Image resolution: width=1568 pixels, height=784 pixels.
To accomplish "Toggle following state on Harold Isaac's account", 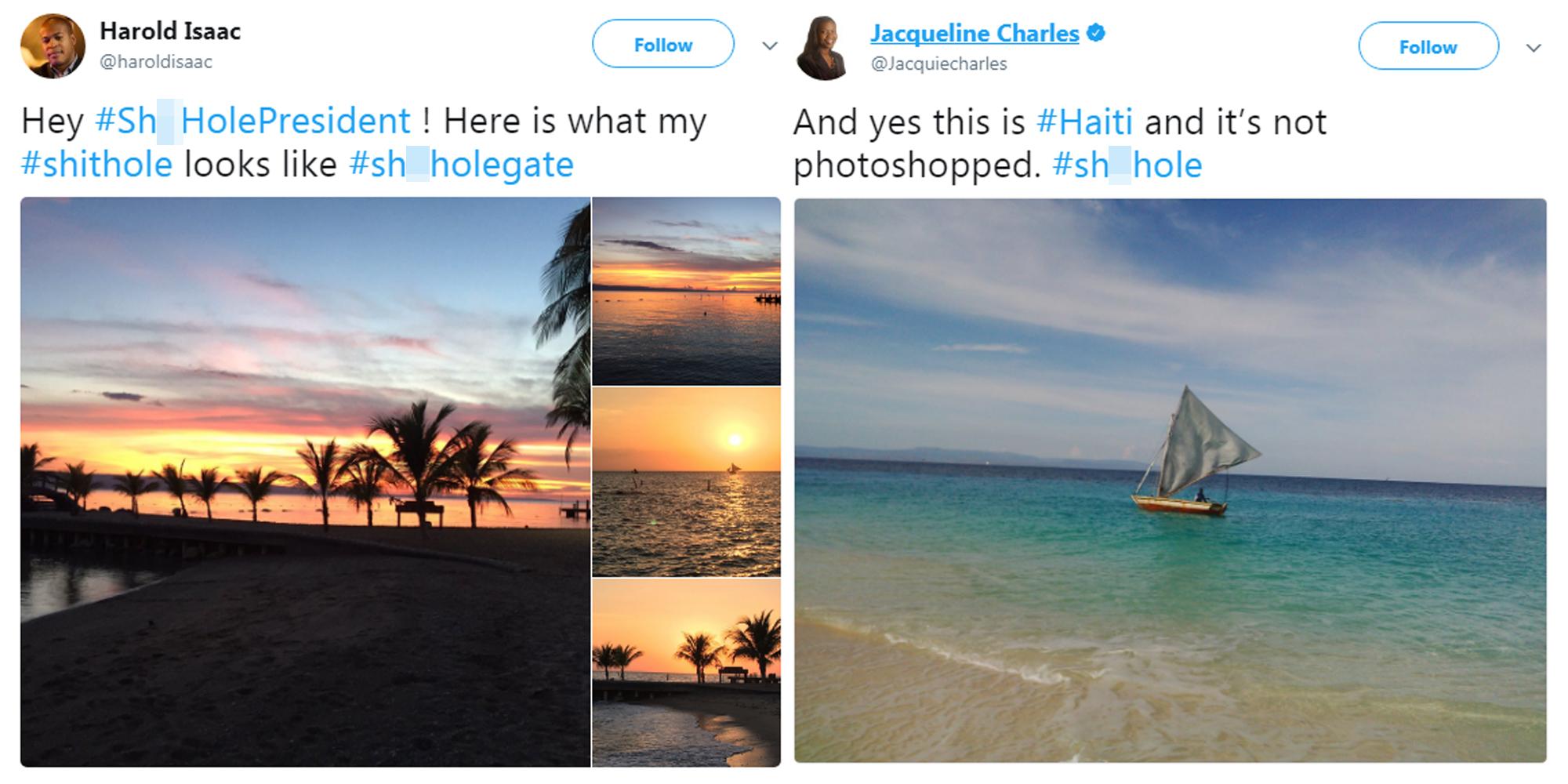I will point(662,45).
